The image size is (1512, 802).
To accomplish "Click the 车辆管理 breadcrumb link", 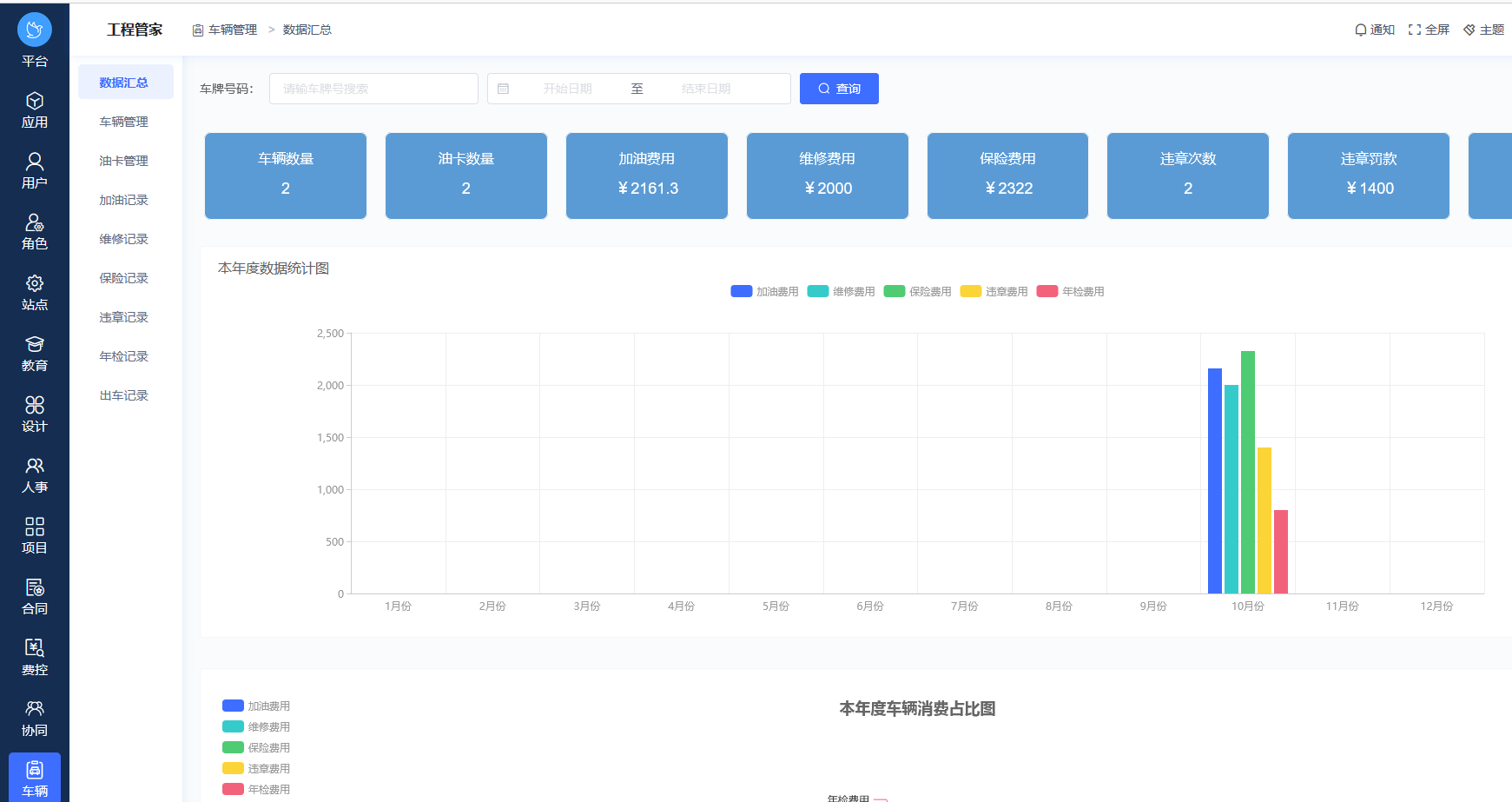I will point(232,30).
